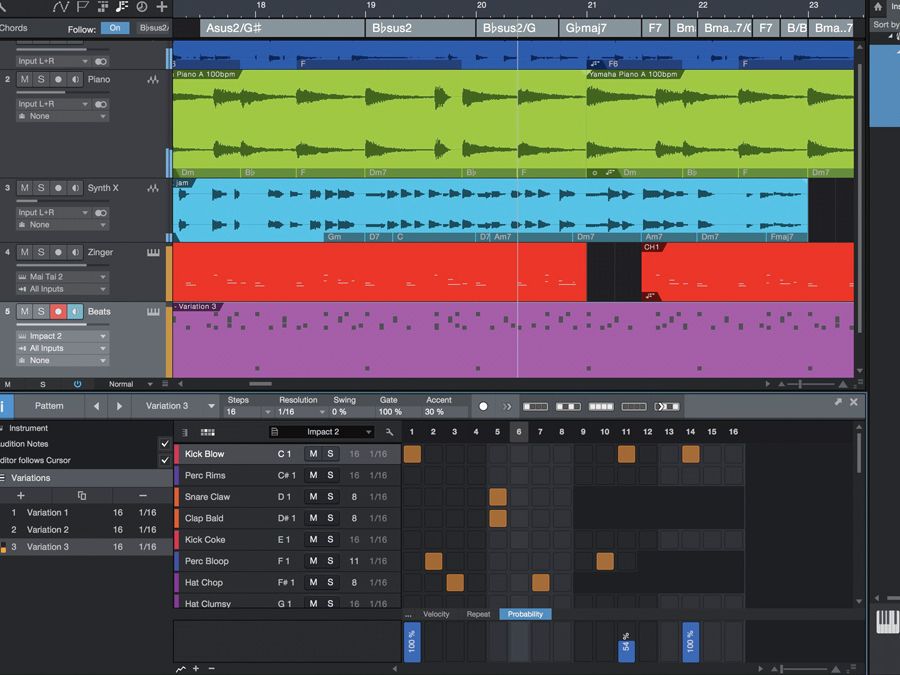The image size is (900, 675).
Task: Open the Synth X track waveform icon
Action: click(x=153, y=188)
